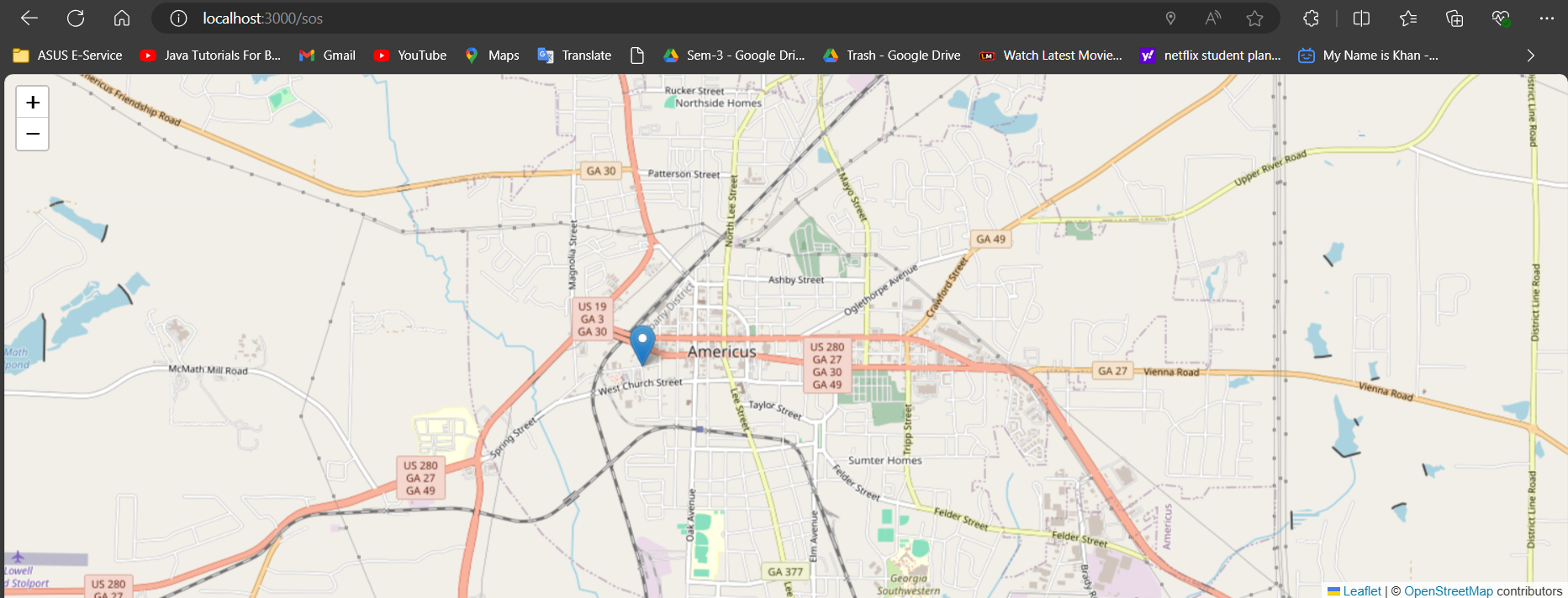Image resolution: width=1568 pixels, height=598 pixels.
Task: Open the blank page bookmark icon
Action: click(x=637, y=56)
